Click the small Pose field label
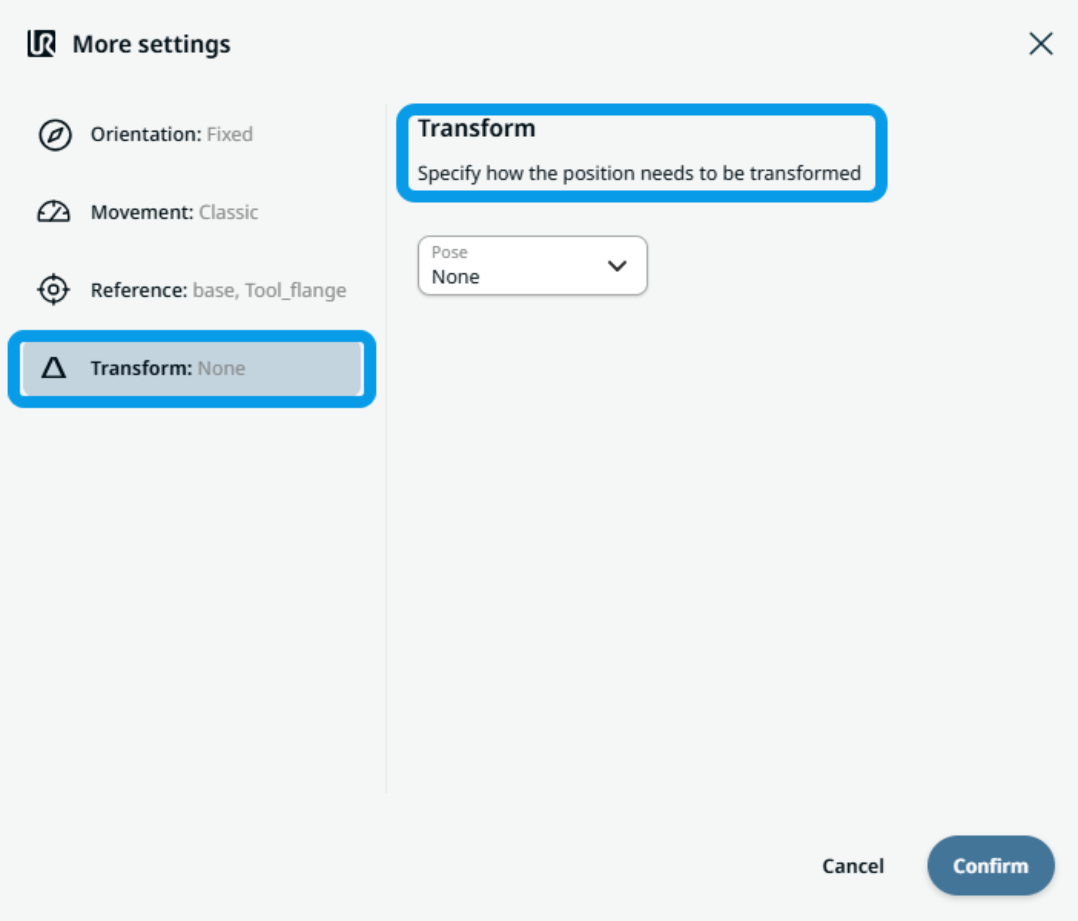The image size is (1078, 921). coord(450,252)
